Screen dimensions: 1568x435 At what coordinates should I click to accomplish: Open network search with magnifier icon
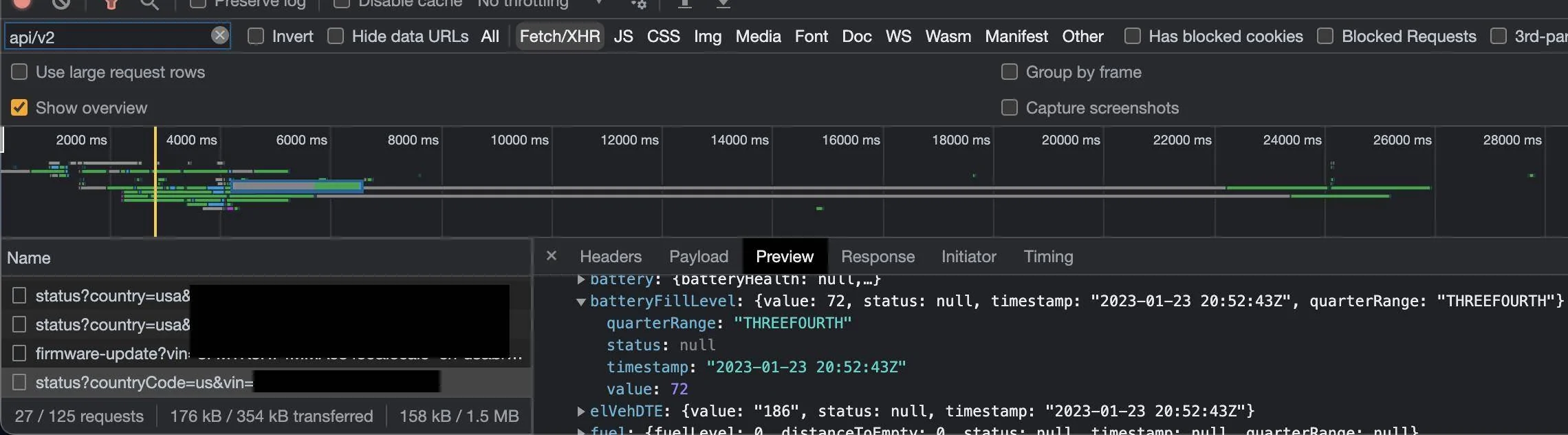[149, 3]
